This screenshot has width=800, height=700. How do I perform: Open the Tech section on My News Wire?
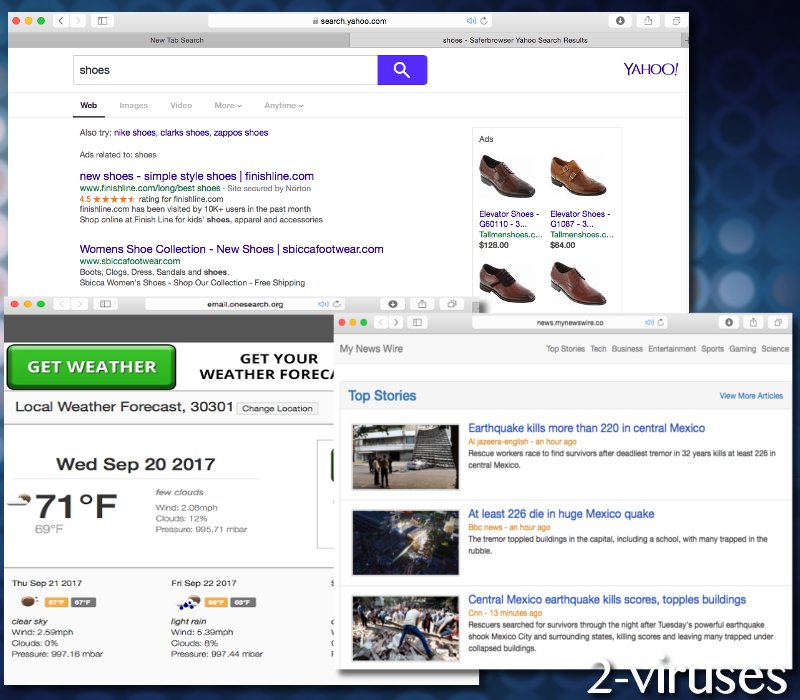click(597, 349)
